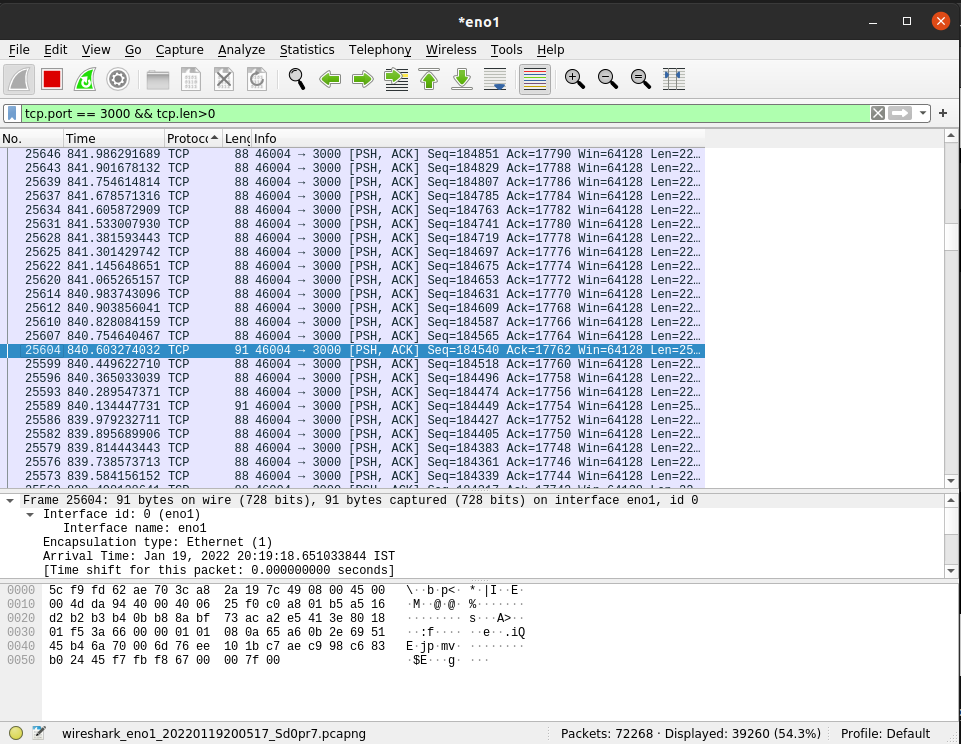The image size is (961, 744).
Task: Apply the display filter arrow button
Action: click(900, 113)
